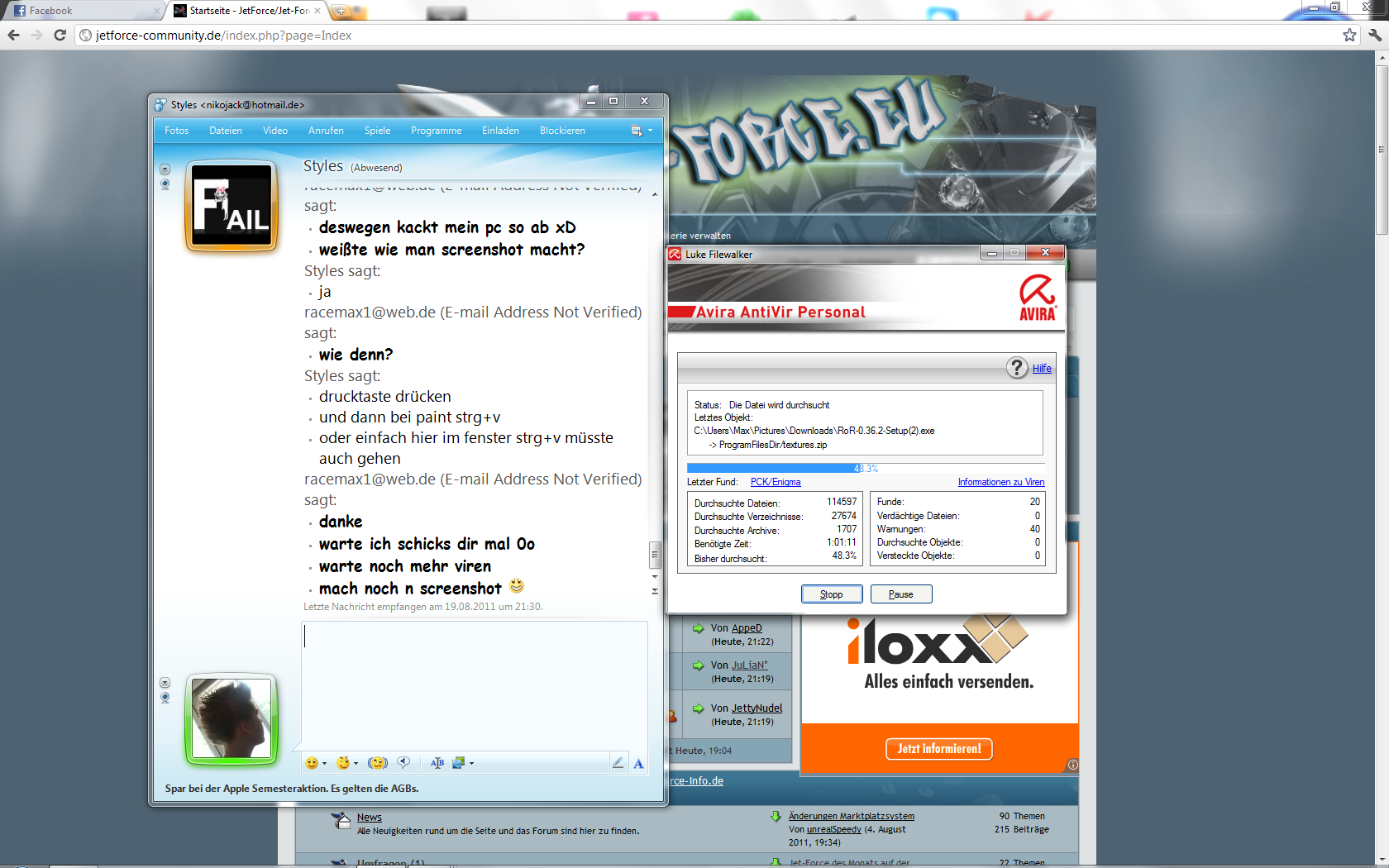Send a nudge to Styles
The image size is (1389, 868).
coord(378,763)
